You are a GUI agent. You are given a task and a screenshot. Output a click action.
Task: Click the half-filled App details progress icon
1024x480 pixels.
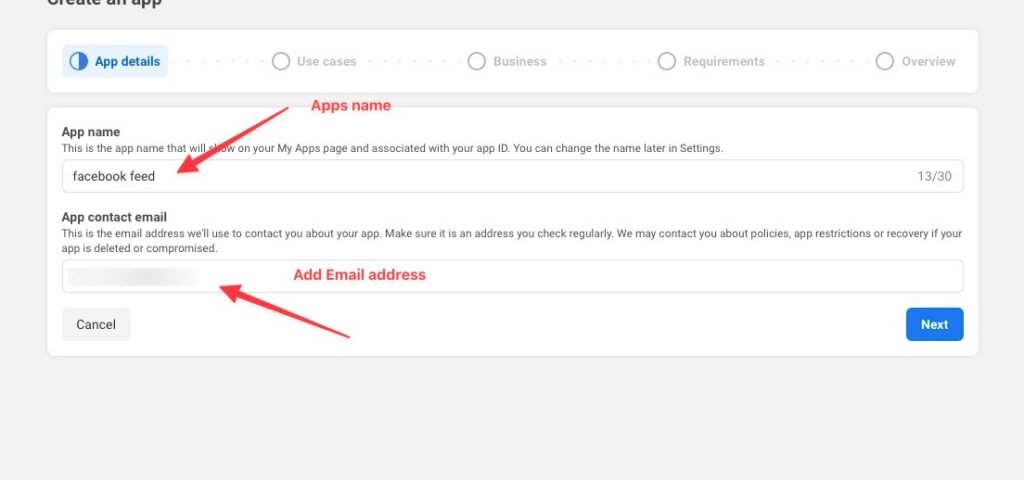coord(78,61)
